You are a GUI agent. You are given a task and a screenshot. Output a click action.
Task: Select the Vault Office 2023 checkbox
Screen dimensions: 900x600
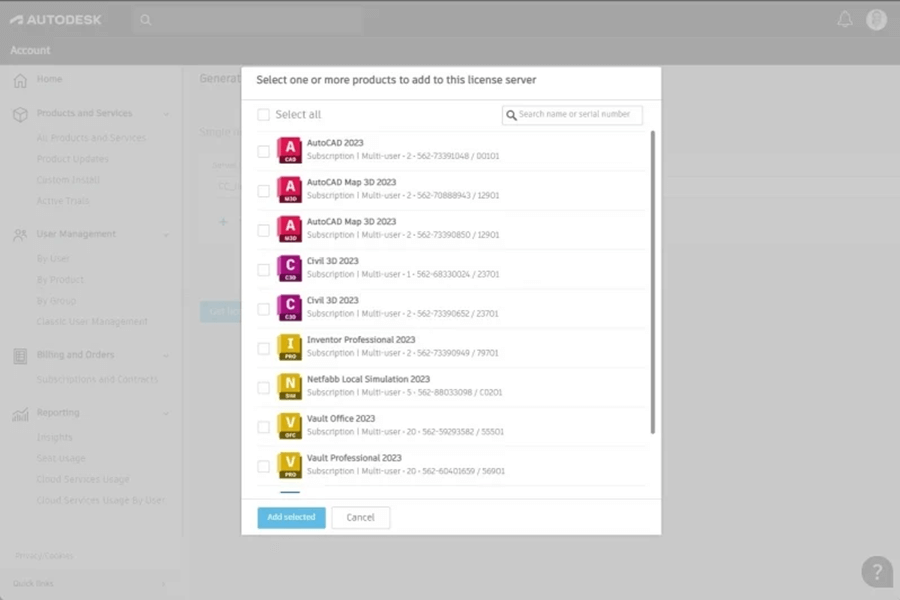click(264, 427)
